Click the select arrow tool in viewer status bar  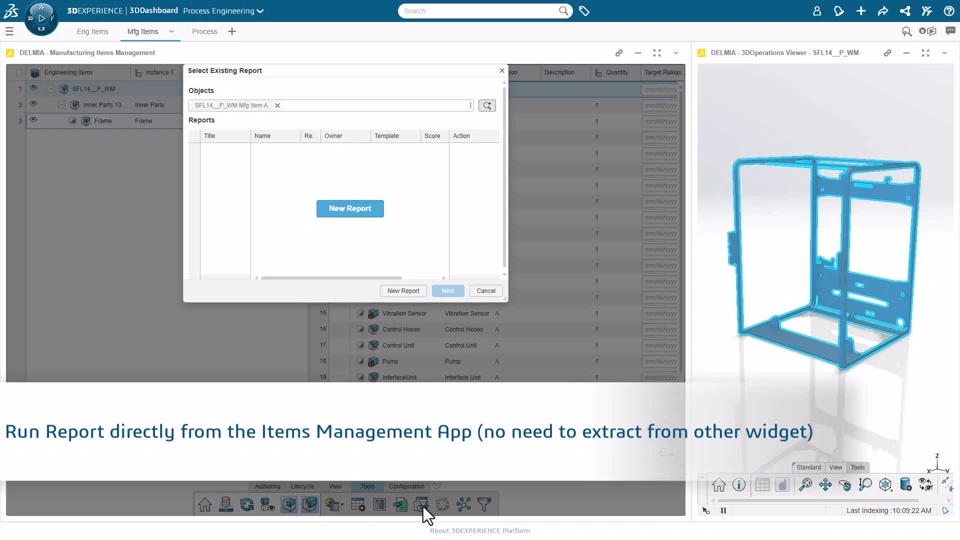tap(706, 511)
